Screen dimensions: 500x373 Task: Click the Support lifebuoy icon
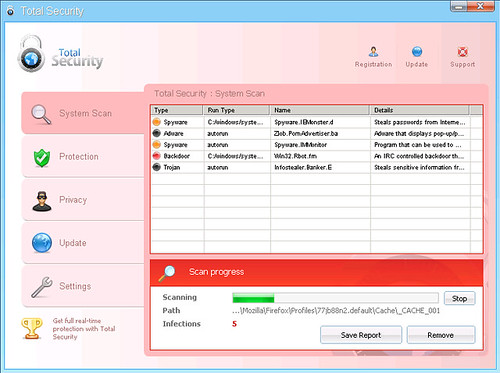coord(462,52)
